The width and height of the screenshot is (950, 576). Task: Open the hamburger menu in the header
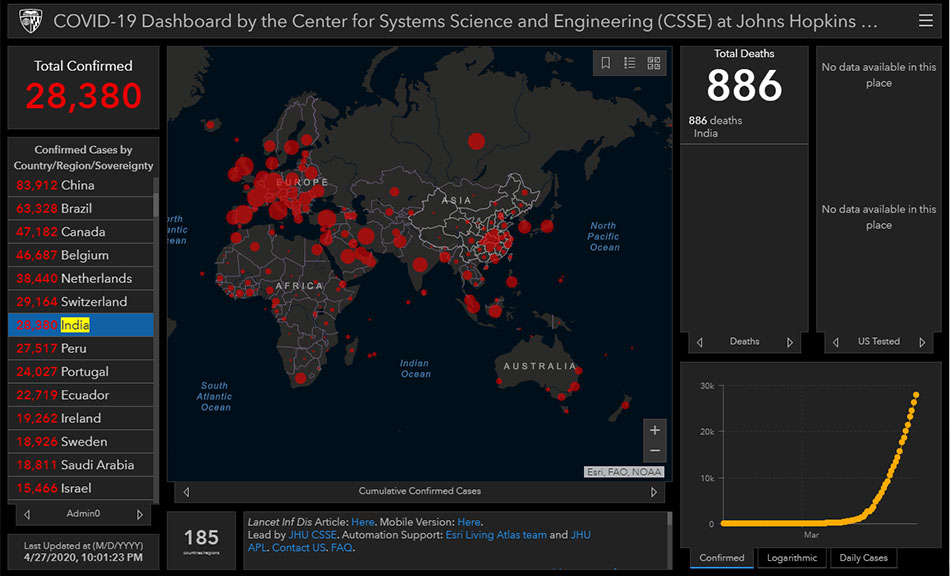click(925, 21)
